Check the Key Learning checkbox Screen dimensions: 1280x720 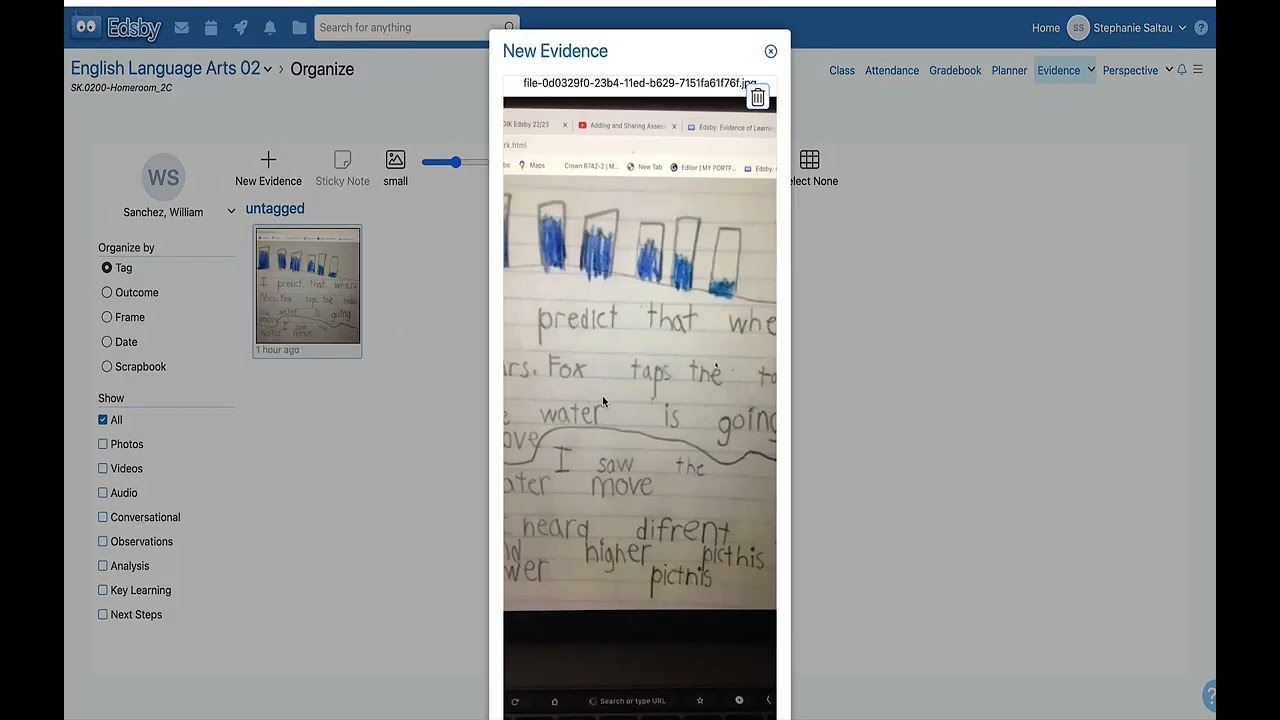pyautogui.click(x=103, y=590)
